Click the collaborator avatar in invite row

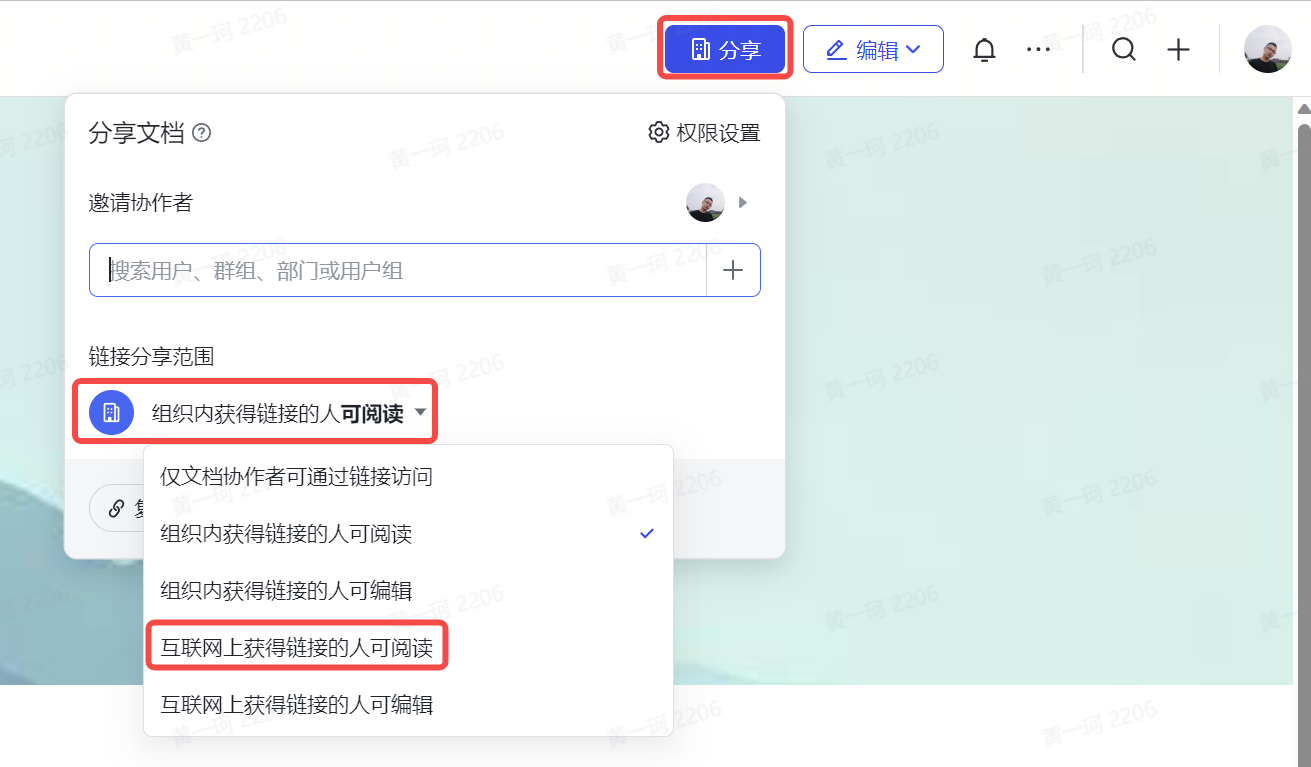[705, 203]
